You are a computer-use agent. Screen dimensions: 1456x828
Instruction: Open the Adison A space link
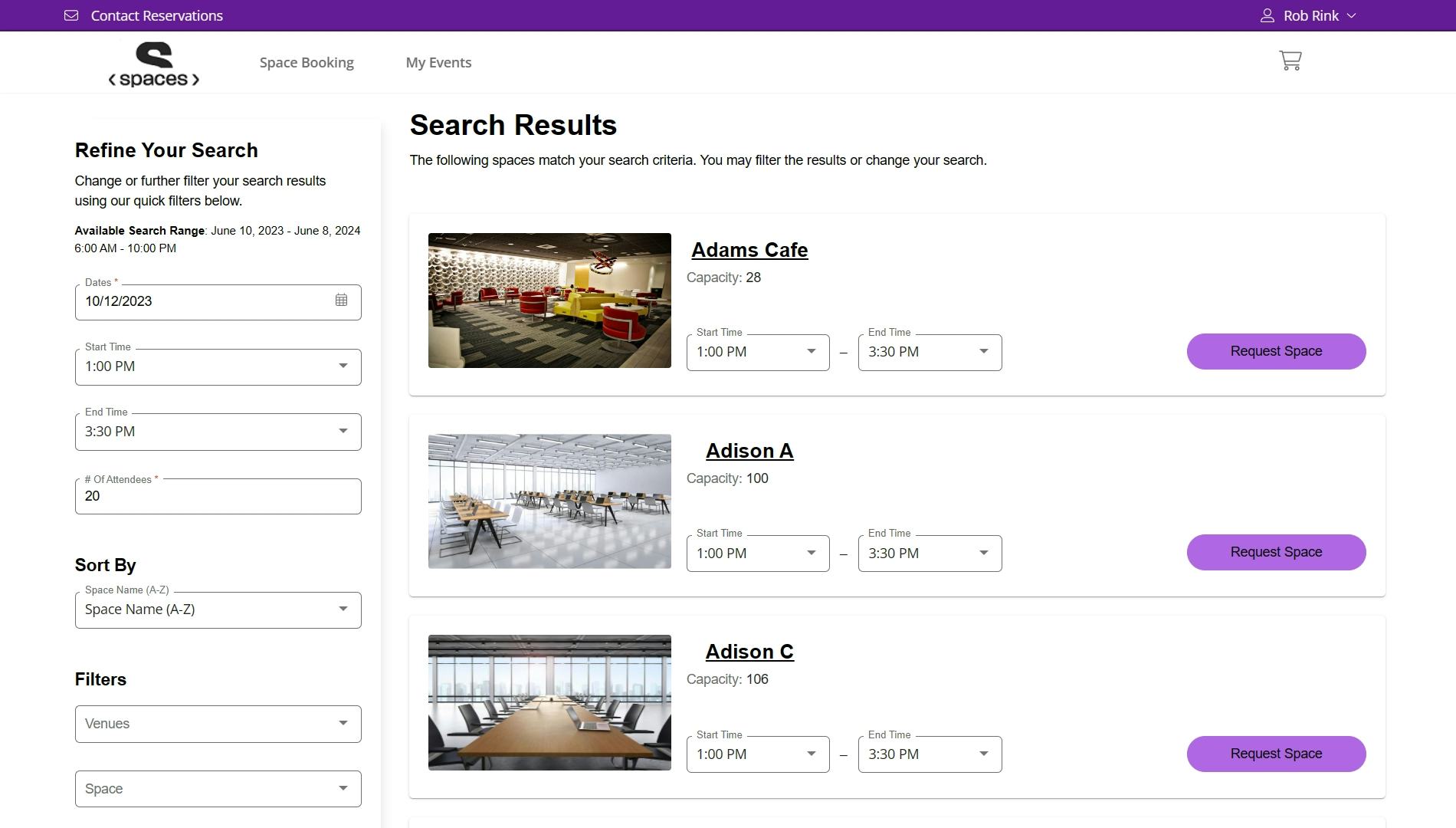[x=749, y=451]
